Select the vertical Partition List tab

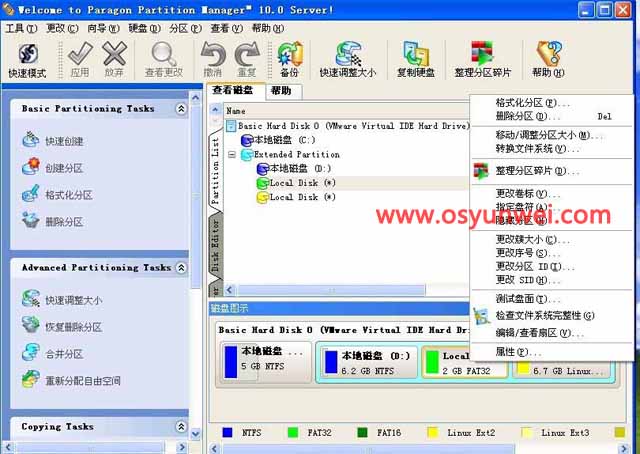pyautogui.click(x=215, y=171)
